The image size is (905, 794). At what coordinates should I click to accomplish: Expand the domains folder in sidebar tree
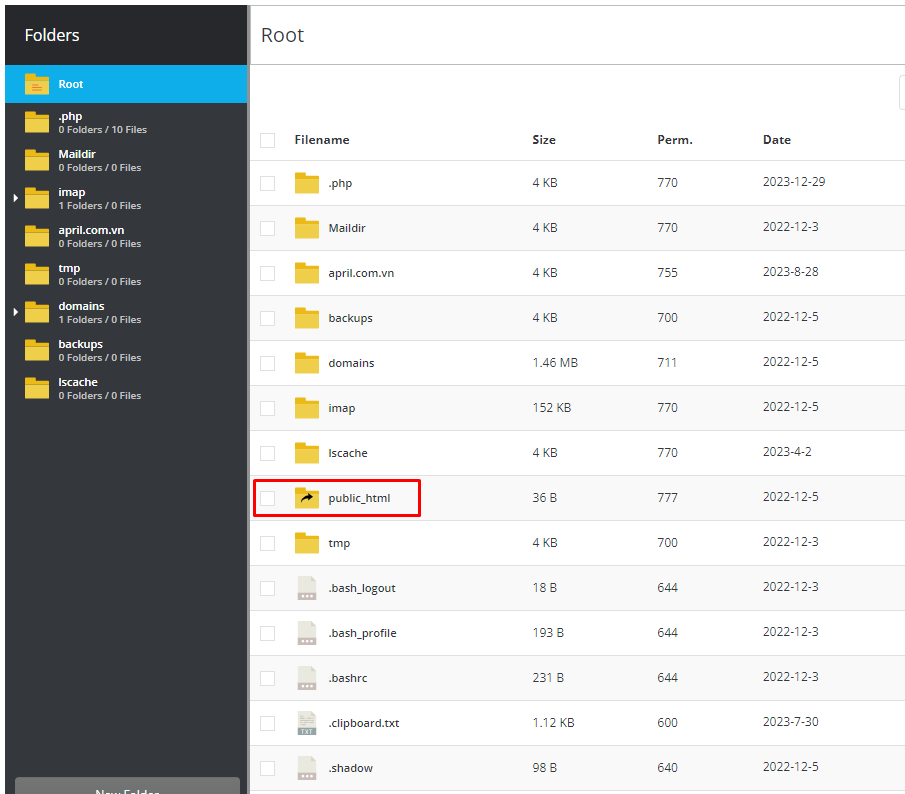[16, 312]
